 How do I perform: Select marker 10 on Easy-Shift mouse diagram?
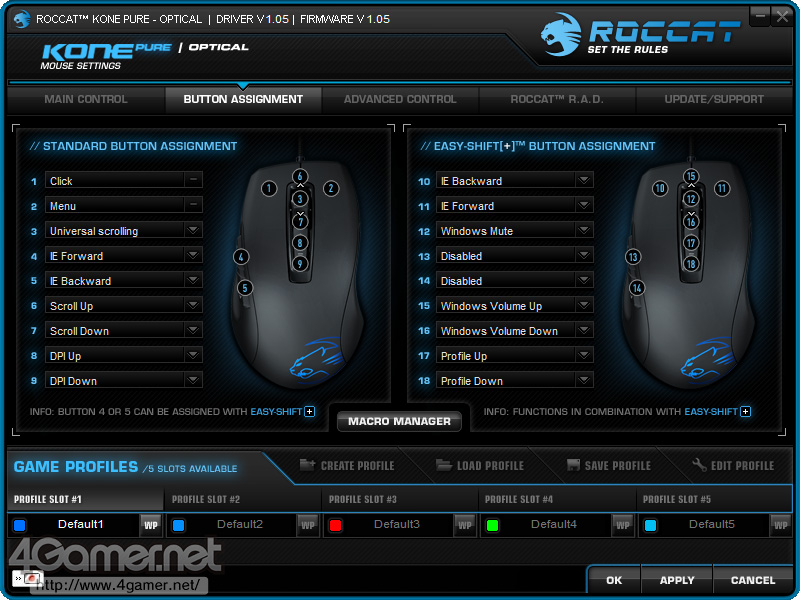[x=660, y=189]
